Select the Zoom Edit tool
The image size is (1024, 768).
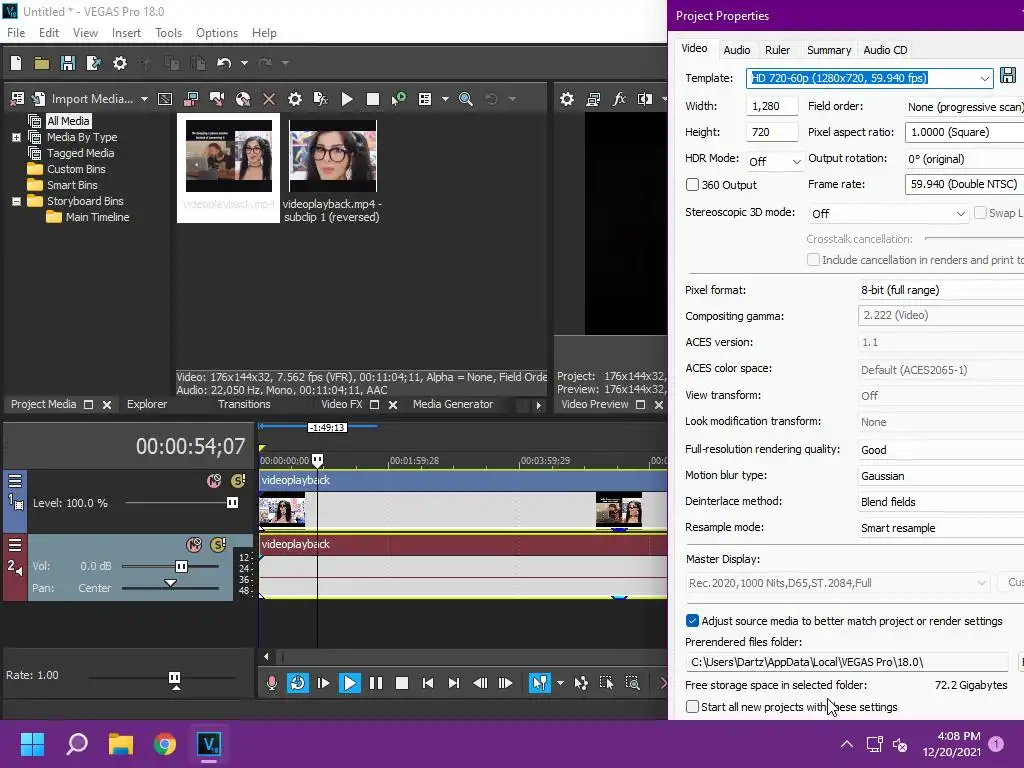[632, 683]
